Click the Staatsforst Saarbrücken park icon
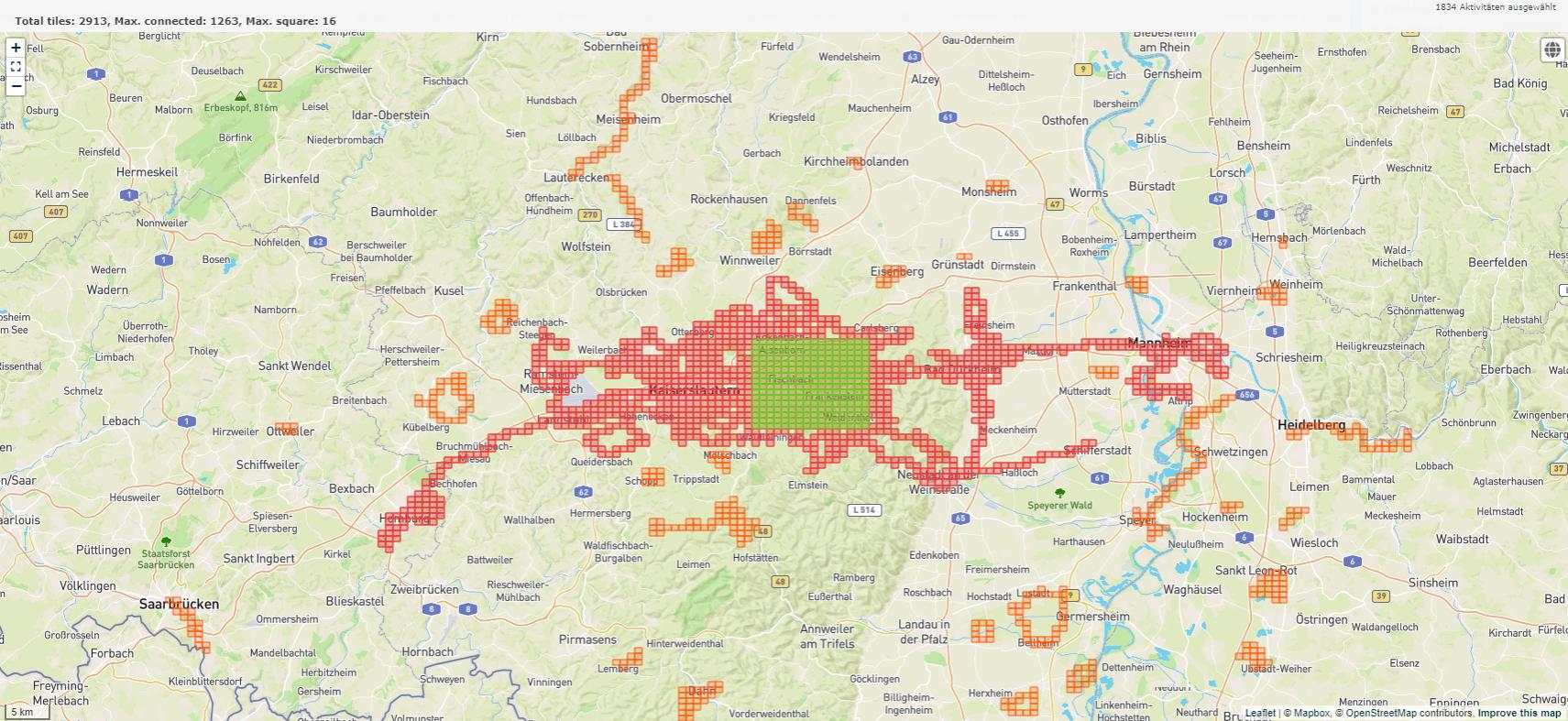The width and height of the screenshot is (1568, 721). (166, 541)
